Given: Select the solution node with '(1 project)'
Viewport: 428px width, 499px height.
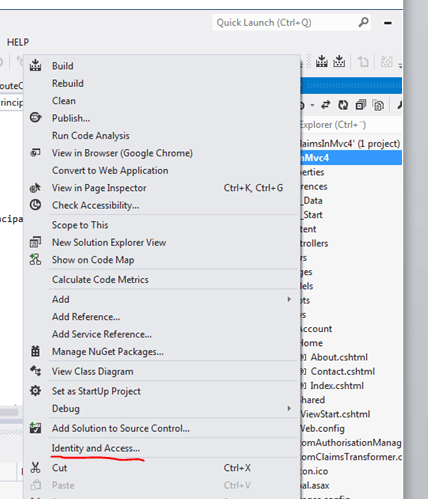Looking at the screenshot, I should pyautogui.click(x=350, y=144).
